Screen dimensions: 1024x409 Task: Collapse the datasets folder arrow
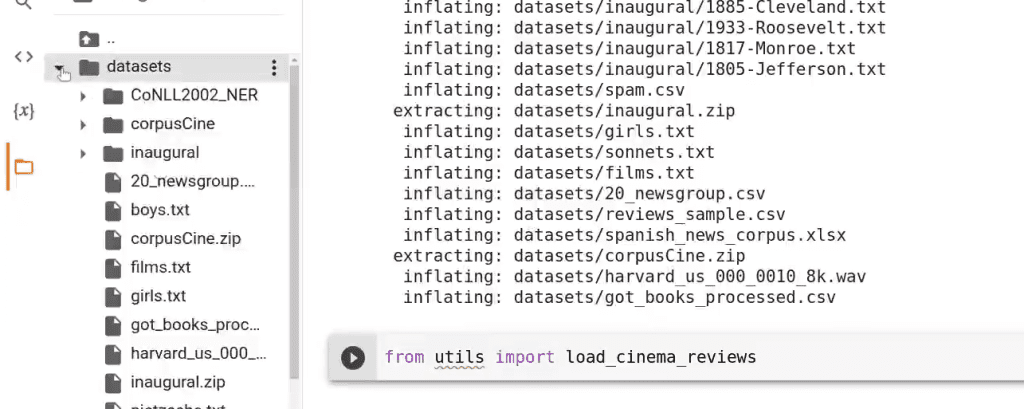coord(59,67)
